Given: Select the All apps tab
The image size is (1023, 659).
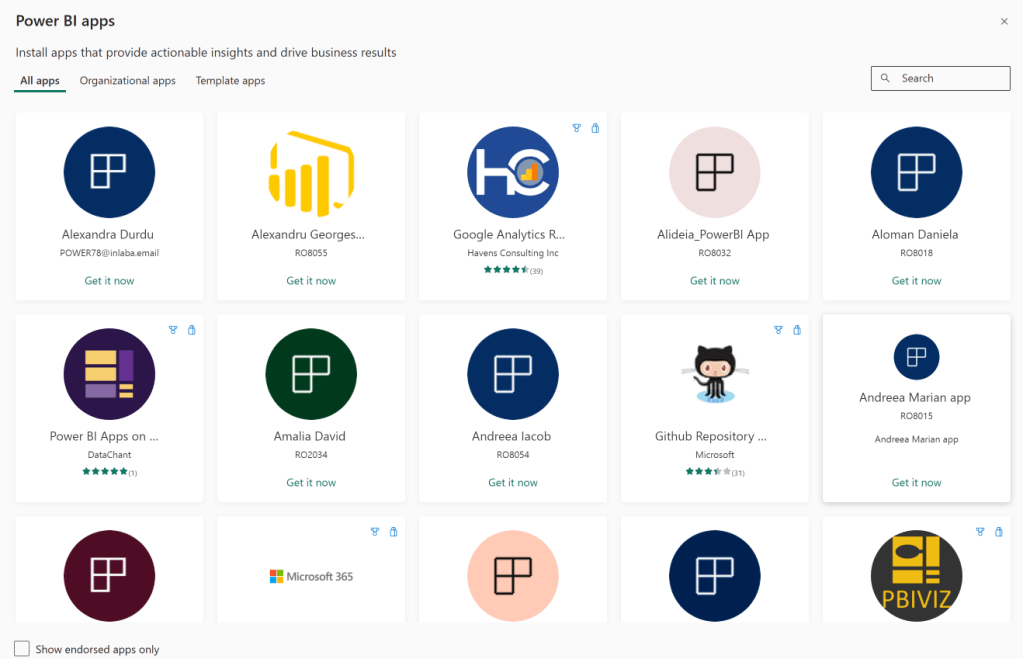Looking at the screenshot, I should coord(40,81).
